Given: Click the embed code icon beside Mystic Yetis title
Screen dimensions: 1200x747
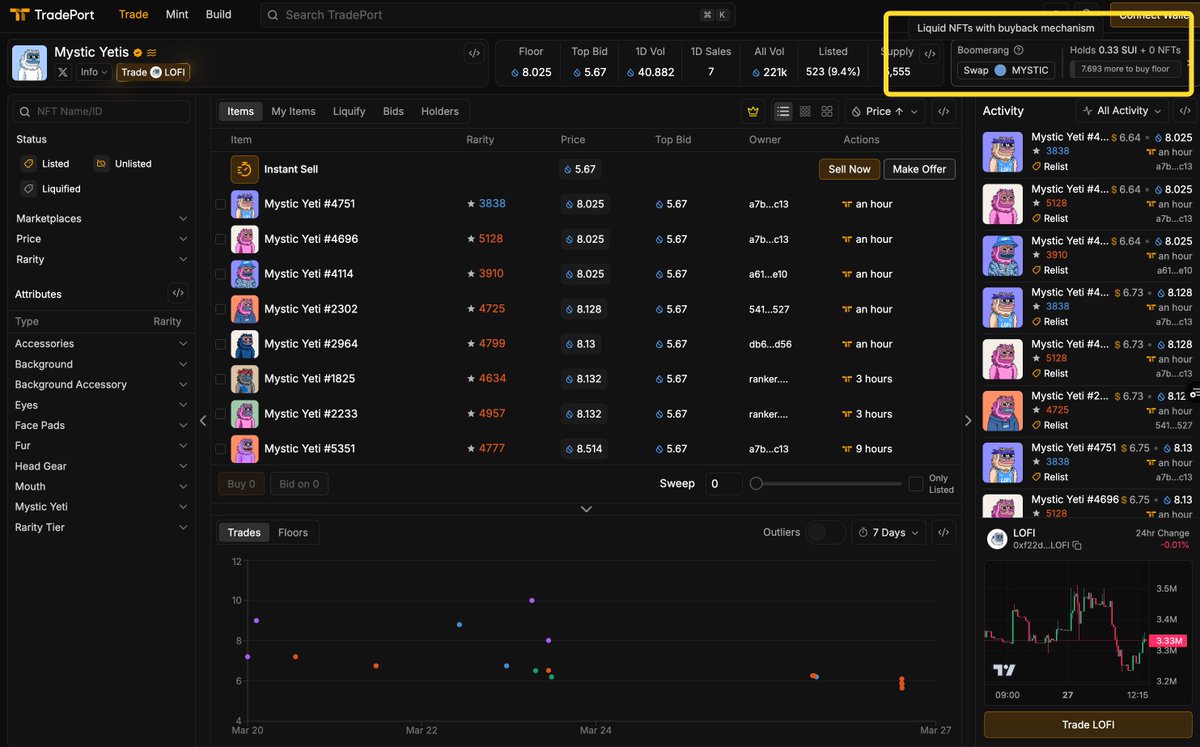Looking at the screenshot, I should pos(474,53).
